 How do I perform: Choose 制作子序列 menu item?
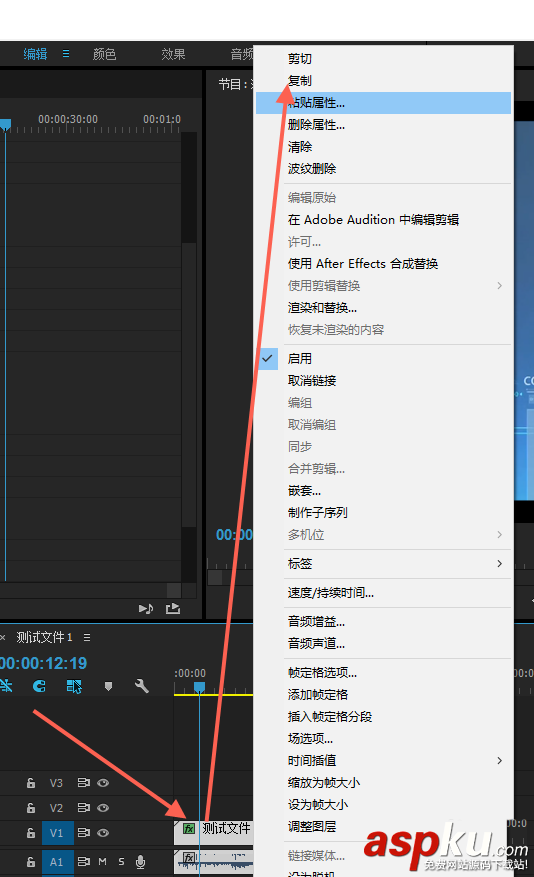coord(384,512)
